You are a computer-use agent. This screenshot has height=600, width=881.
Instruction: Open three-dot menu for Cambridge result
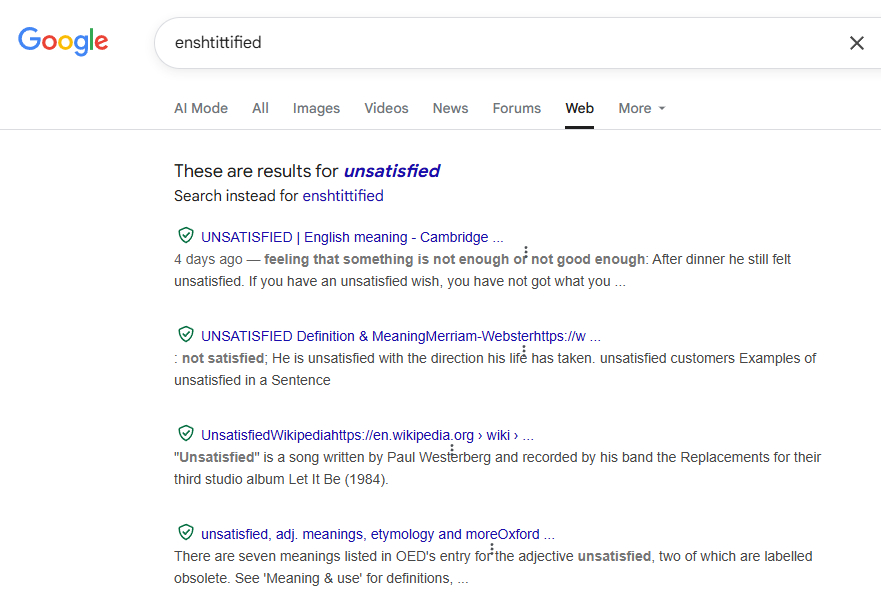[x=525, y=253]
